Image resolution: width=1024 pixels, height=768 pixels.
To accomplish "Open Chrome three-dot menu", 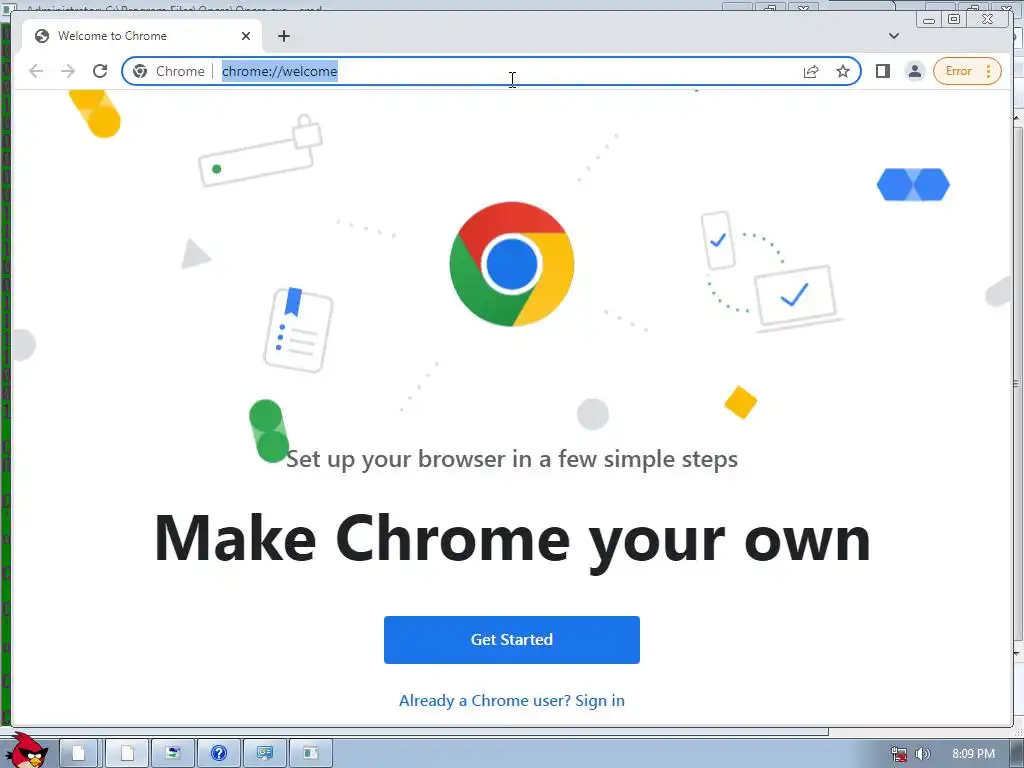I will tap(989, 71).
